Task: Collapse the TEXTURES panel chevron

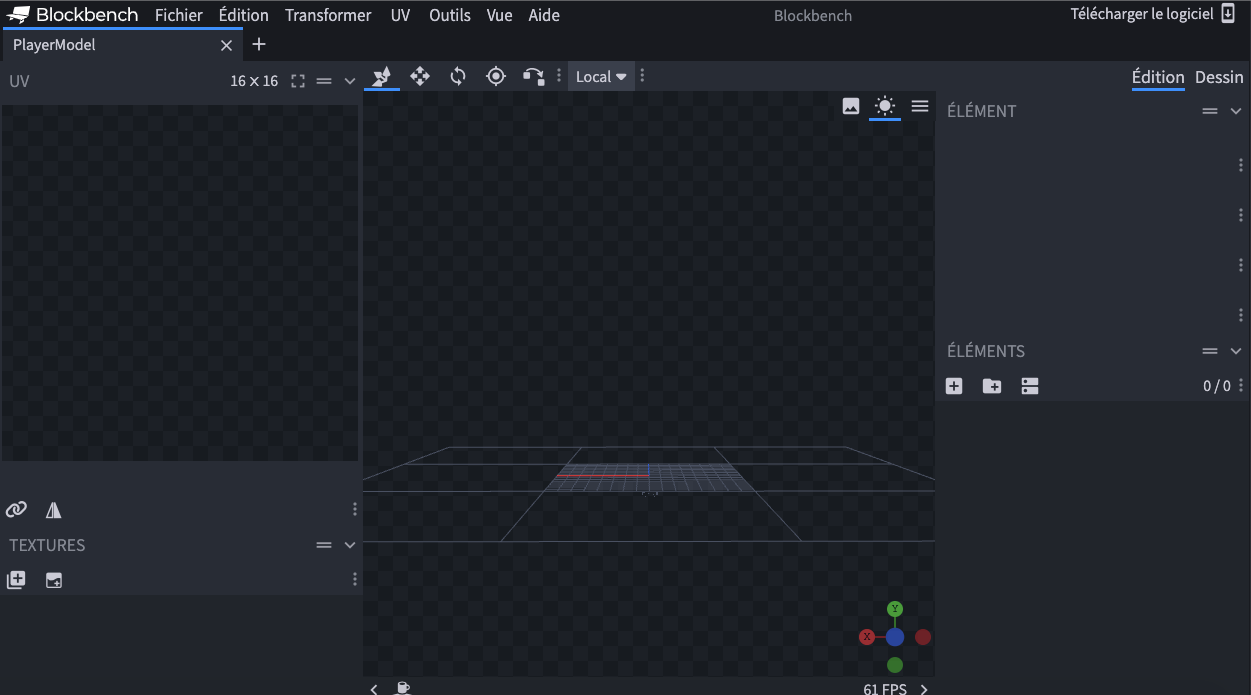Action: point(350,545)
